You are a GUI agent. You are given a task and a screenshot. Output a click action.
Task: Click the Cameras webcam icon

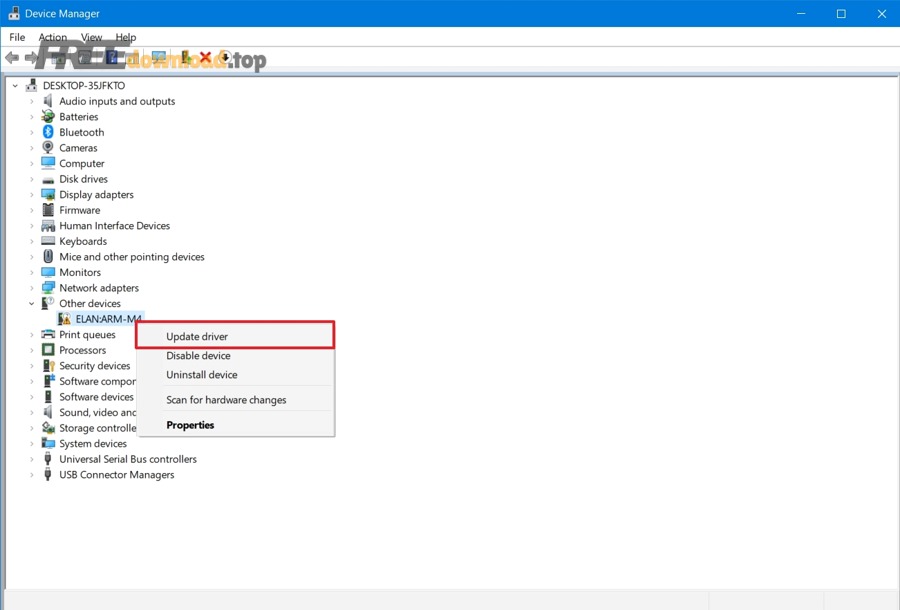[x=48, y=147]
